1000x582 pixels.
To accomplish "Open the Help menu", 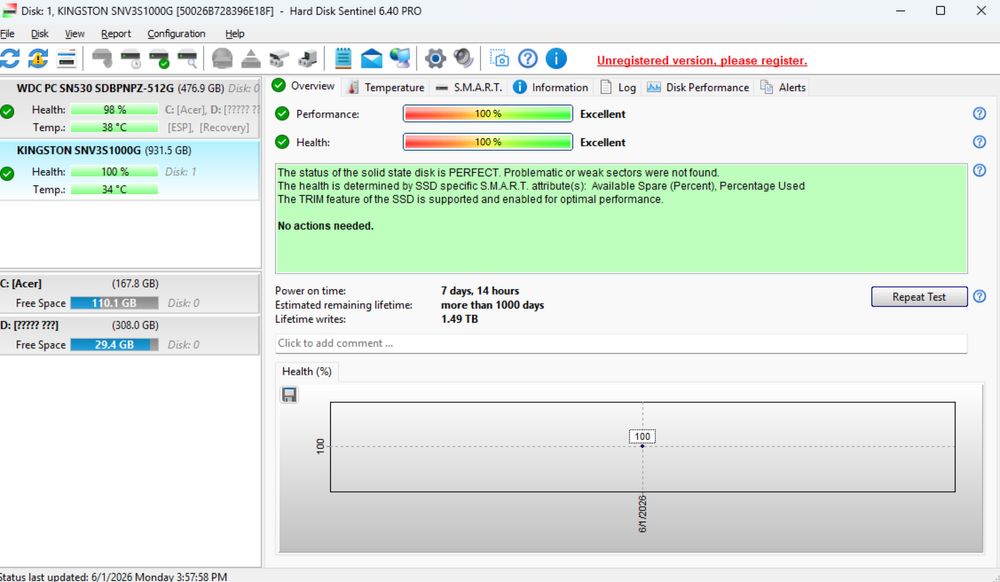I will (234, 34).
